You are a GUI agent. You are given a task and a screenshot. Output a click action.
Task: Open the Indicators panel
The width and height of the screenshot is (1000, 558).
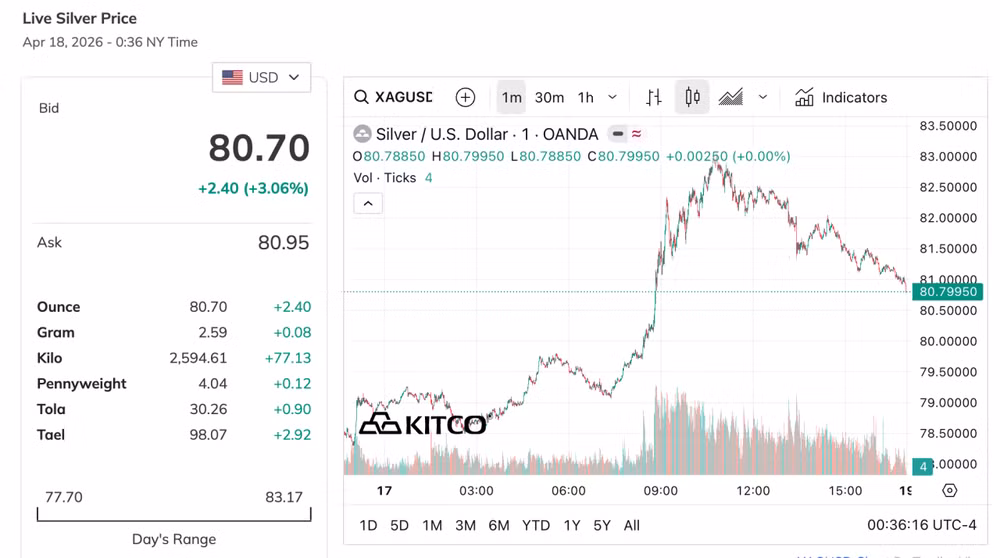[x=841, y=97]
